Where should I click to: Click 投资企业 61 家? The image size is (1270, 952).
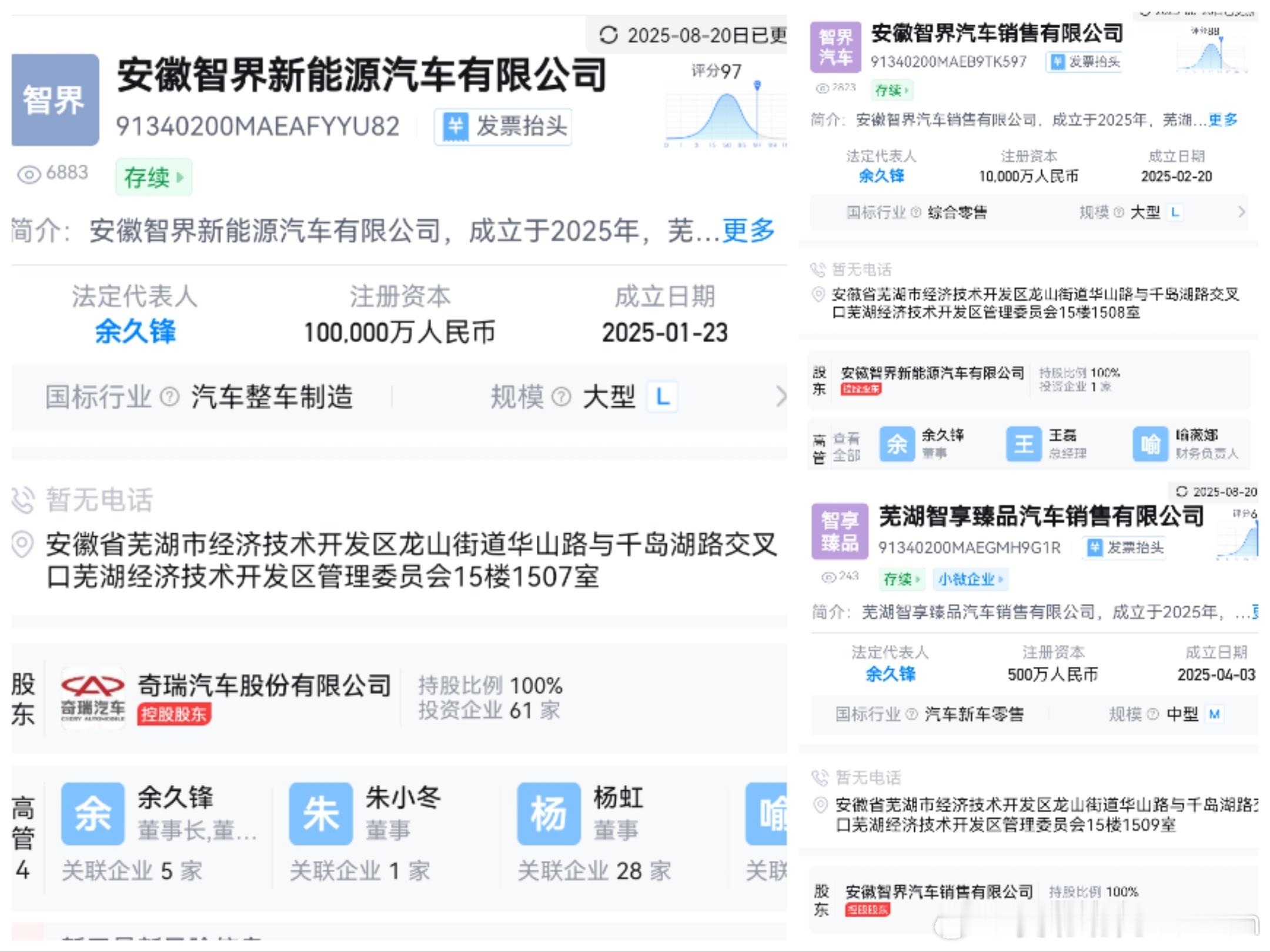489,710
